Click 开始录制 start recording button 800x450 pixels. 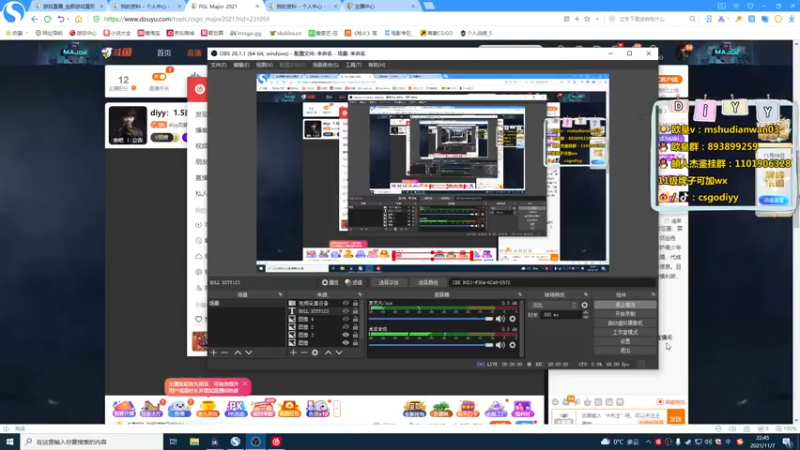tap(625, 314)
